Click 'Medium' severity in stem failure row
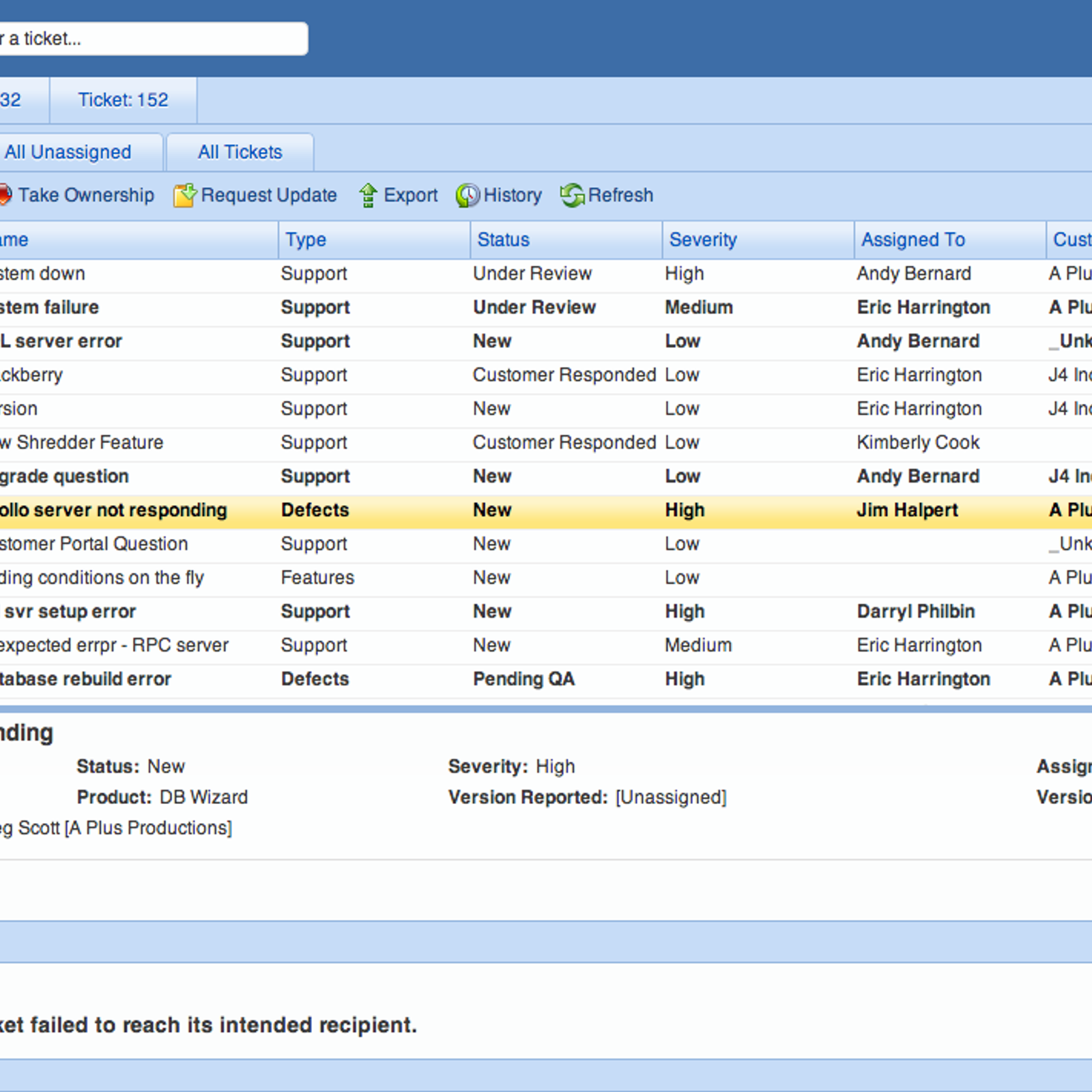1092x1092 pixels. point(699,308)
